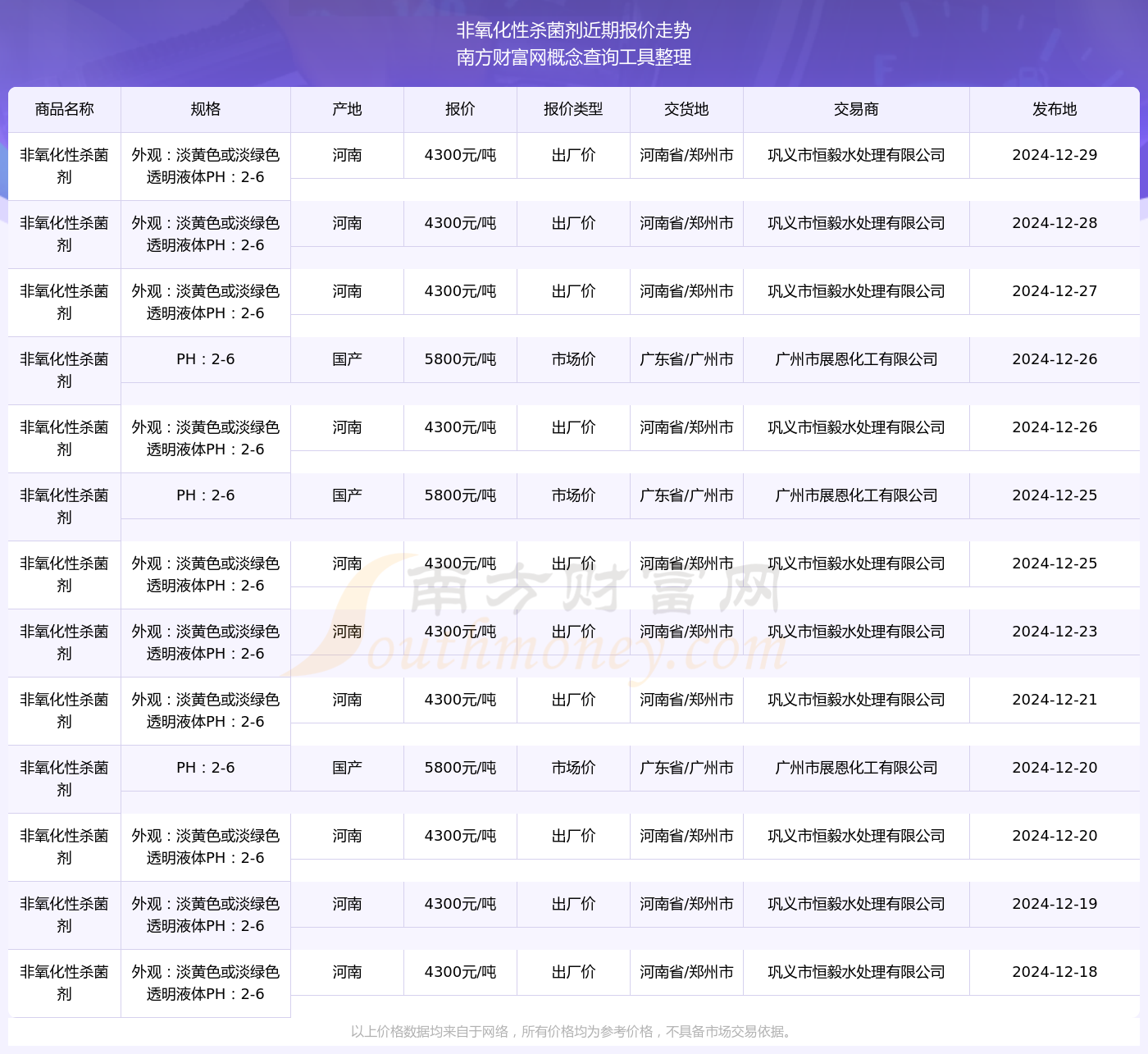
Task: Click 4300元/吨 in the 2024-12-18 row
Action: point(460,972)
